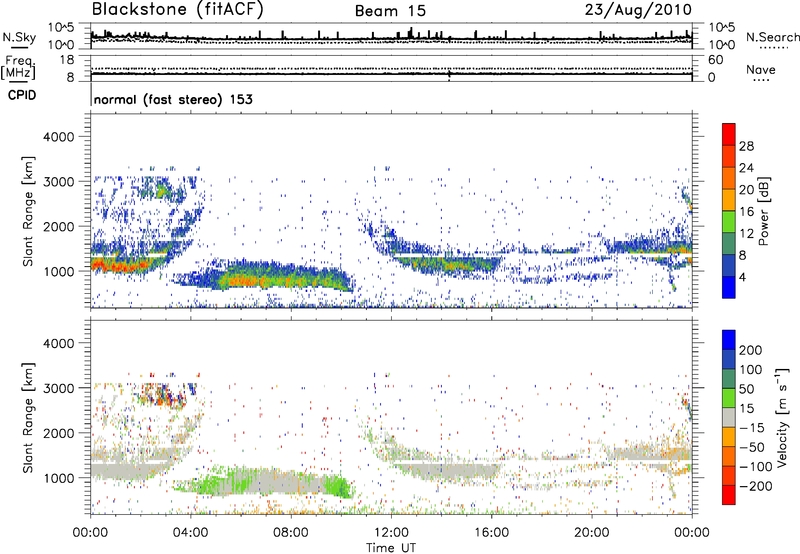
Task: Click the "60" tick on the Nave axis
Action: pos(715,60)
